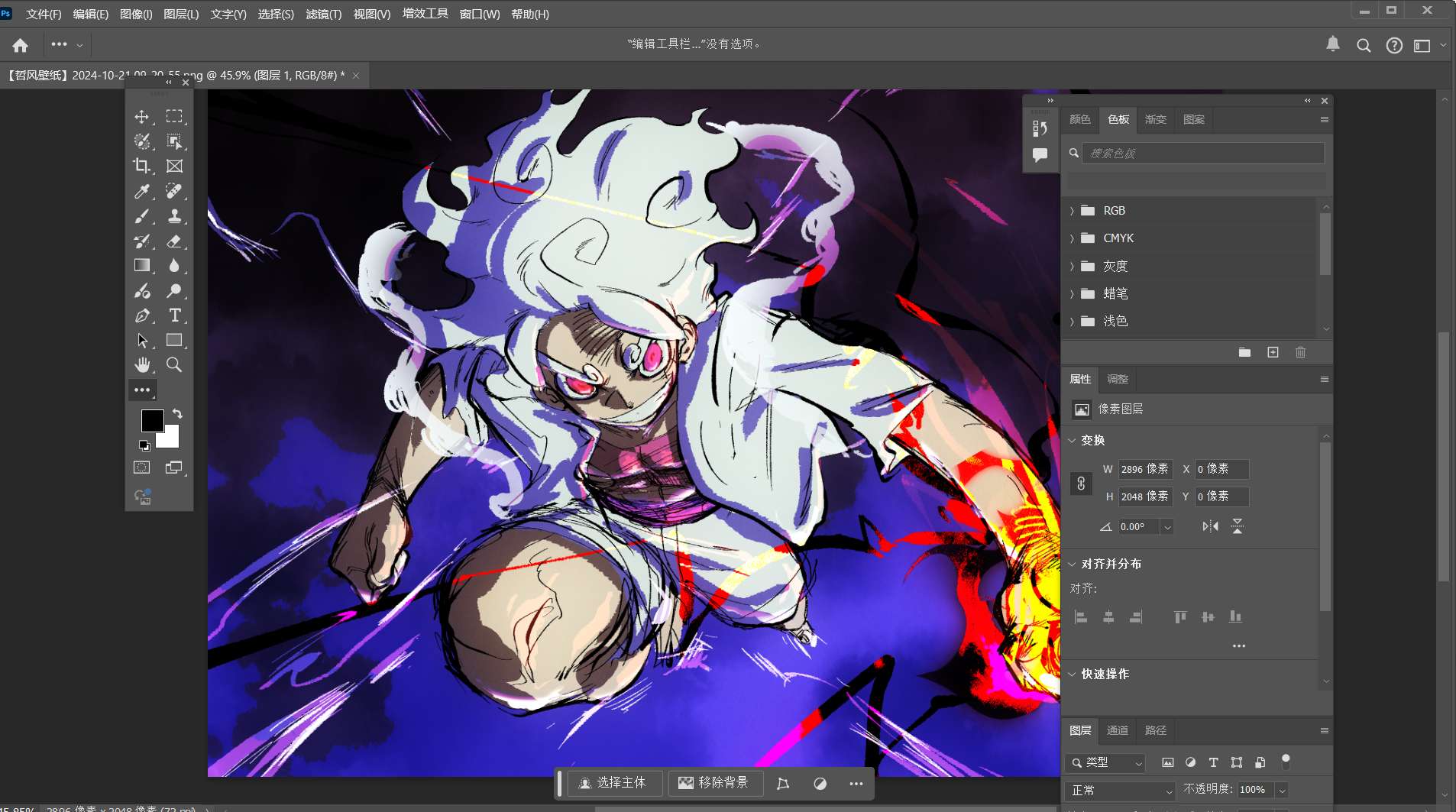Switch to the 渐变 tab

[1156, 119]
